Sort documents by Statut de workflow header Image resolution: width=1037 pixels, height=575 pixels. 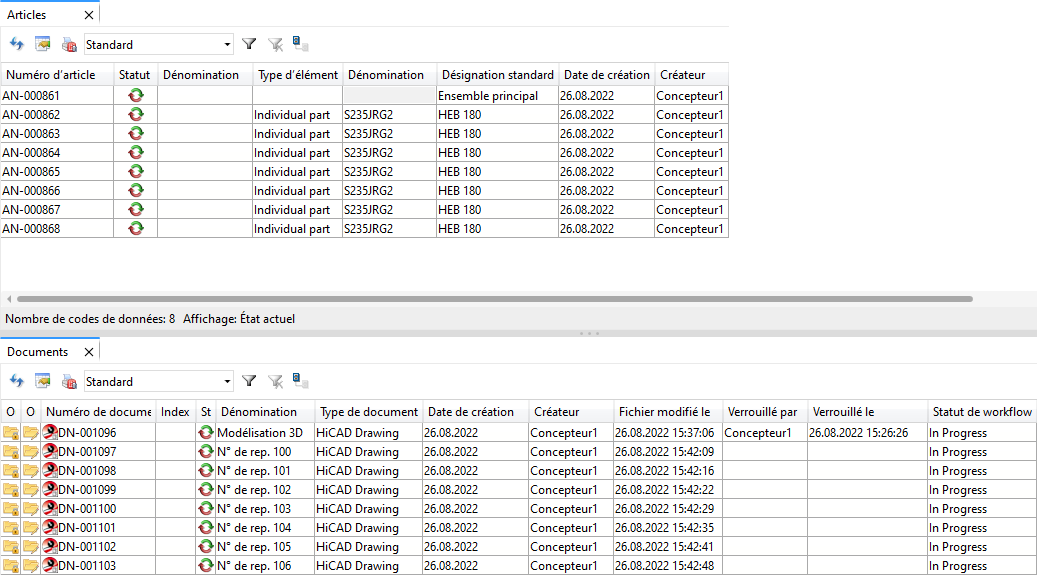[980, 412]
